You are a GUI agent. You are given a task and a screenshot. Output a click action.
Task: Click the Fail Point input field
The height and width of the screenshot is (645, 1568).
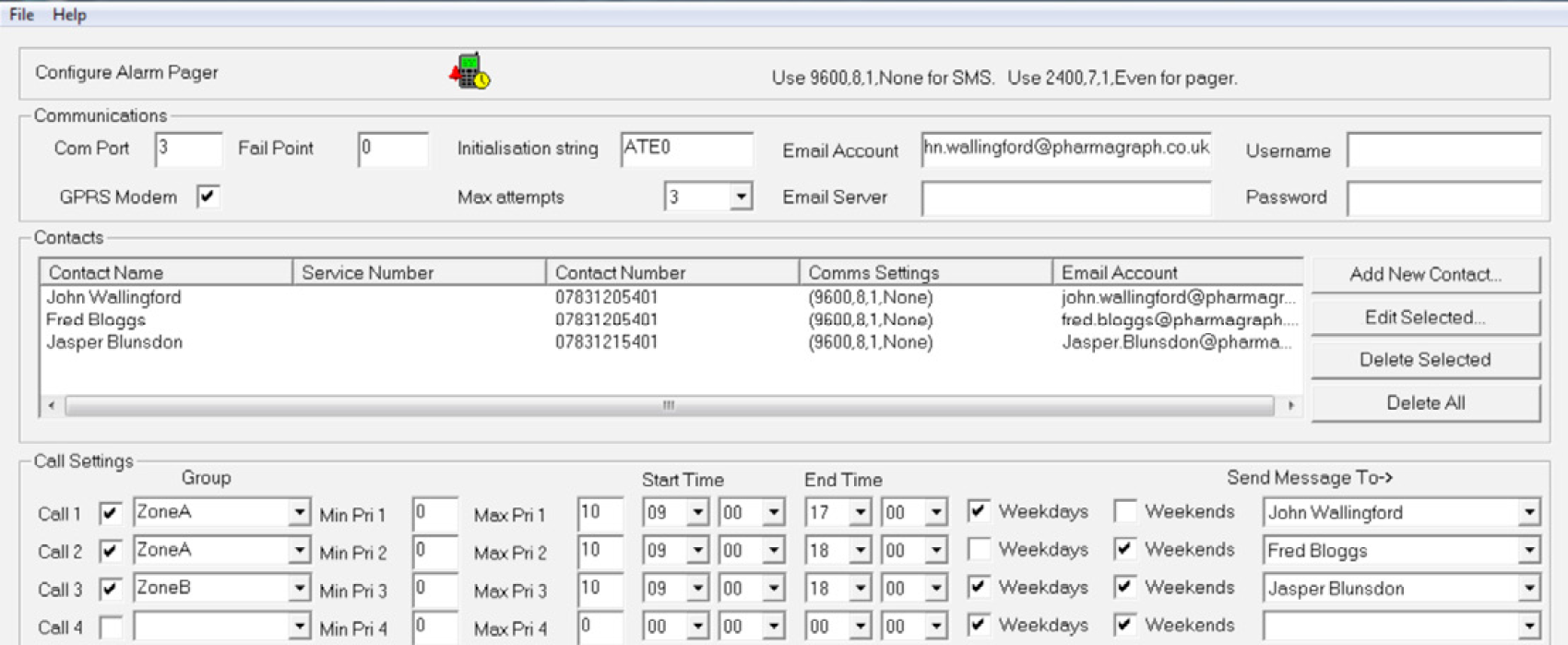pos(393,149)
